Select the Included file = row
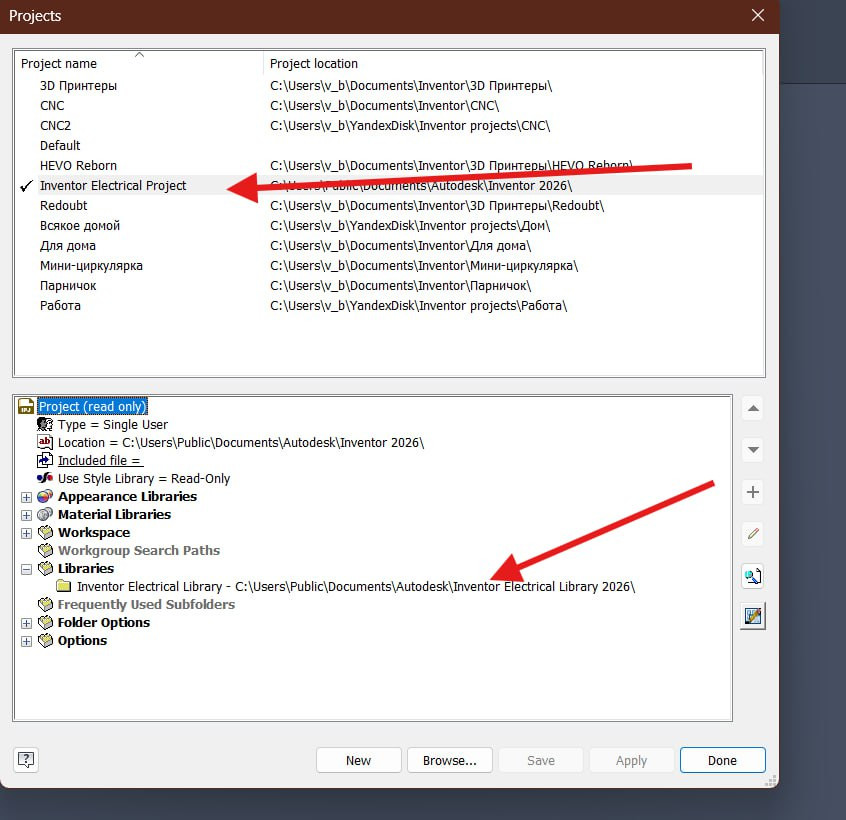Image resolution: width=846 pixels, height=820 pixels. click(x=100, y=460)
